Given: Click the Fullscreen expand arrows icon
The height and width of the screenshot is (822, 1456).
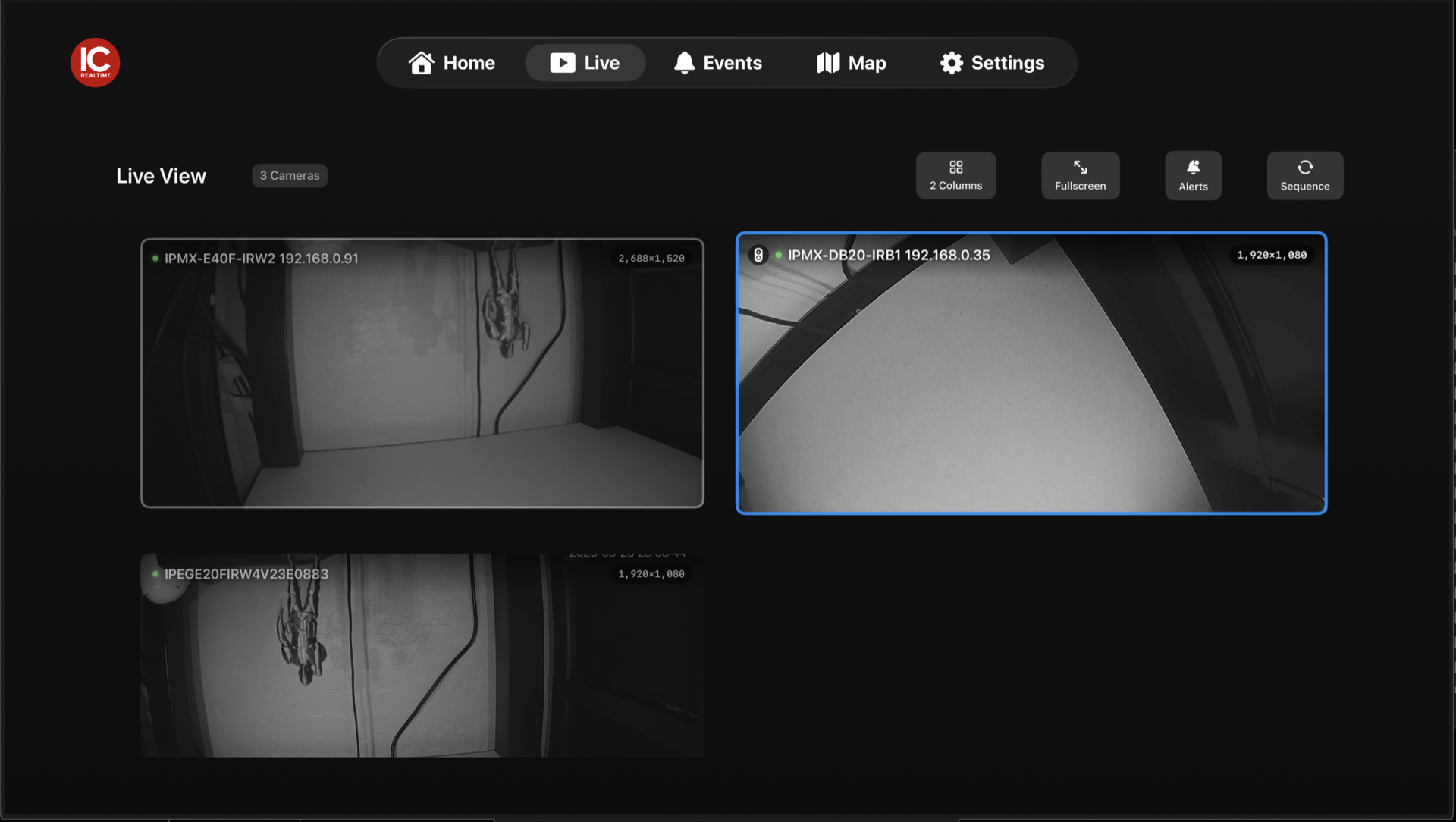Looking at the screenshot, I should 1081,167.
